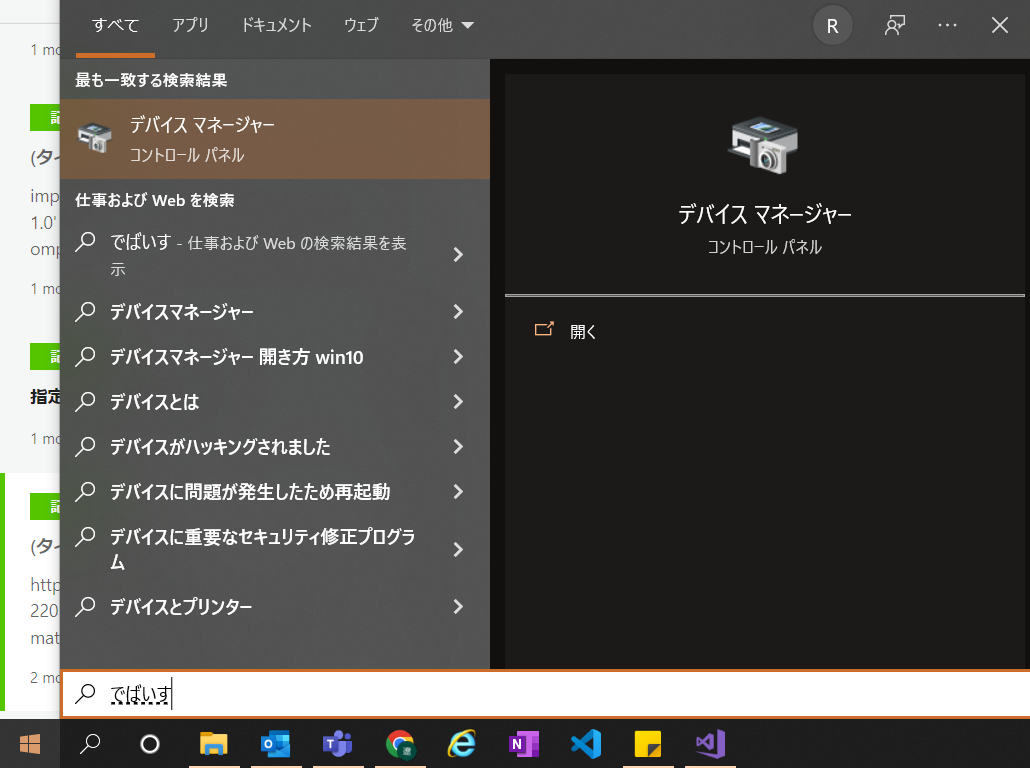
Task: Launch OneNote from the taskbar
Action: 523,745
